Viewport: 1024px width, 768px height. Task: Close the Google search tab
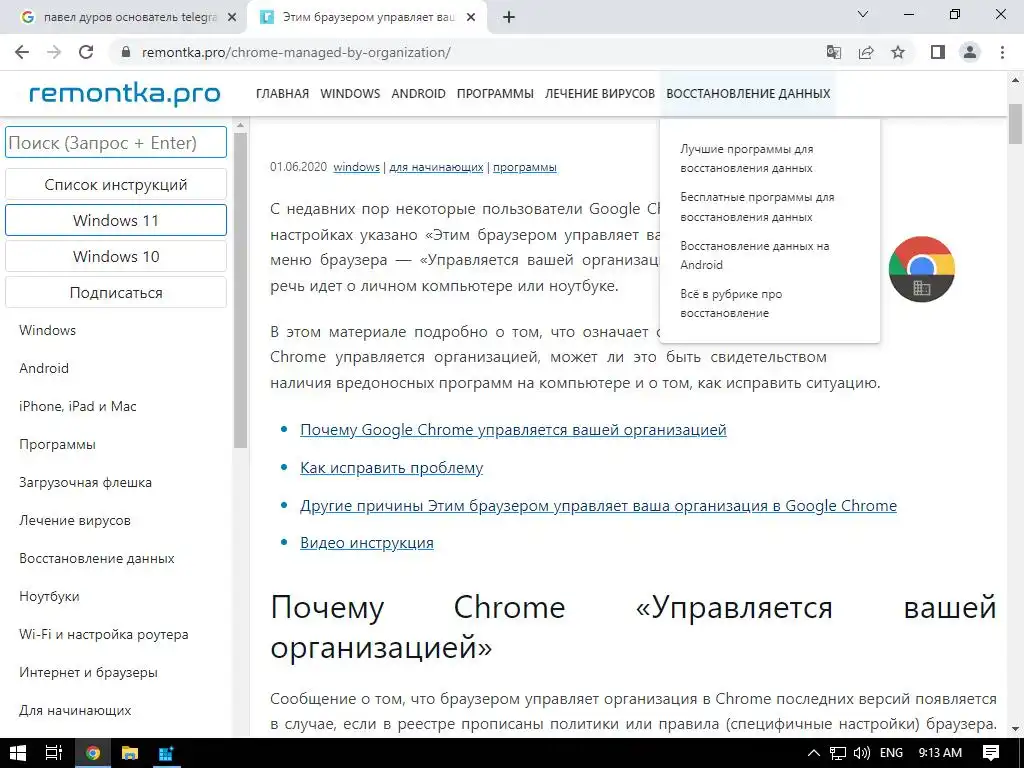point(231,18)
